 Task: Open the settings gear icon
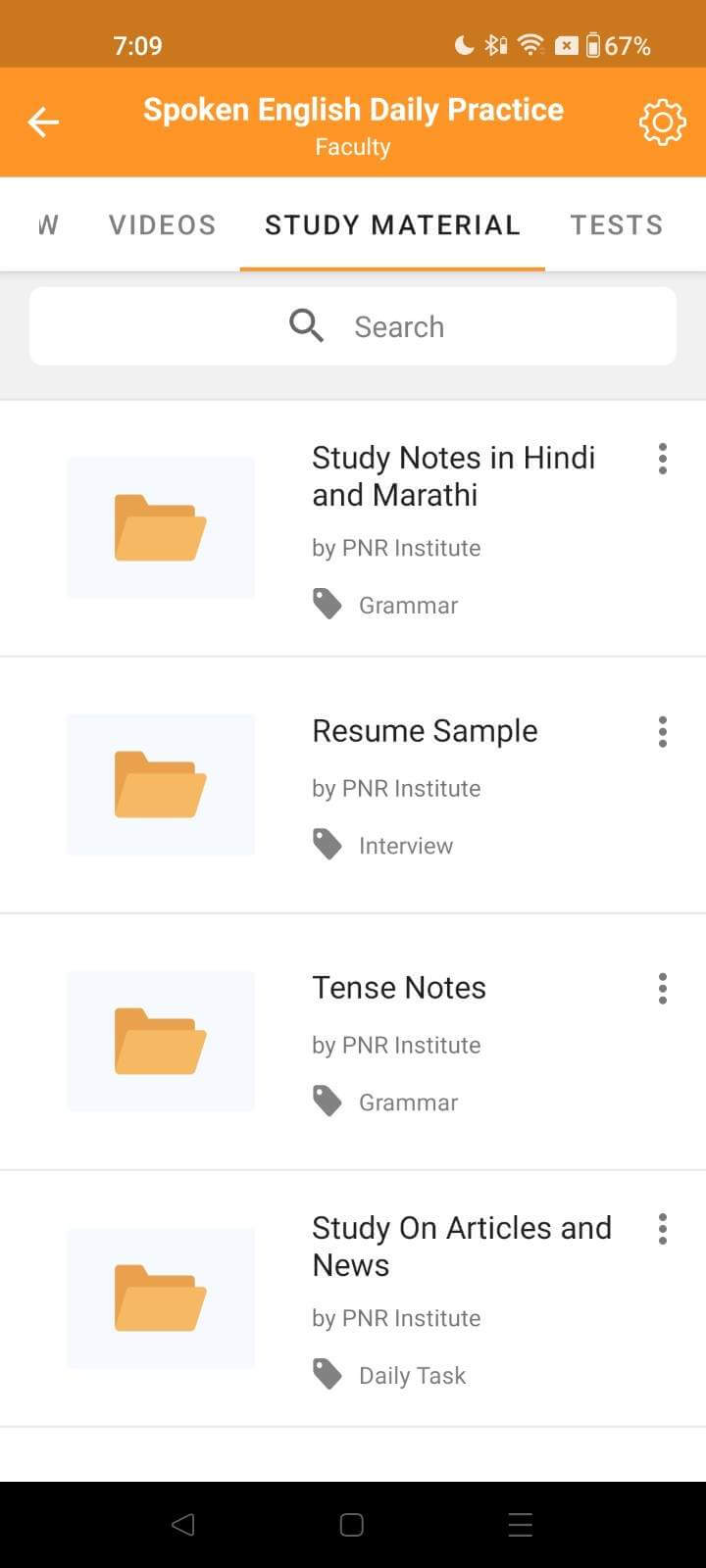[x=662, y=122]
